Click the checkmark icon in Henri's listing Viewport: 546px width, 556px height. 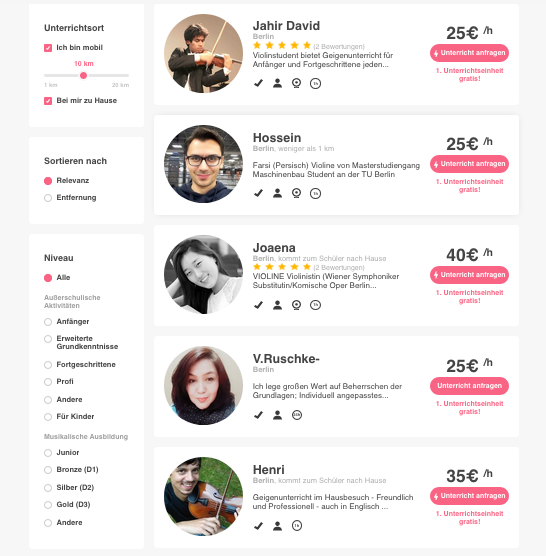click(x=258, y=526)
